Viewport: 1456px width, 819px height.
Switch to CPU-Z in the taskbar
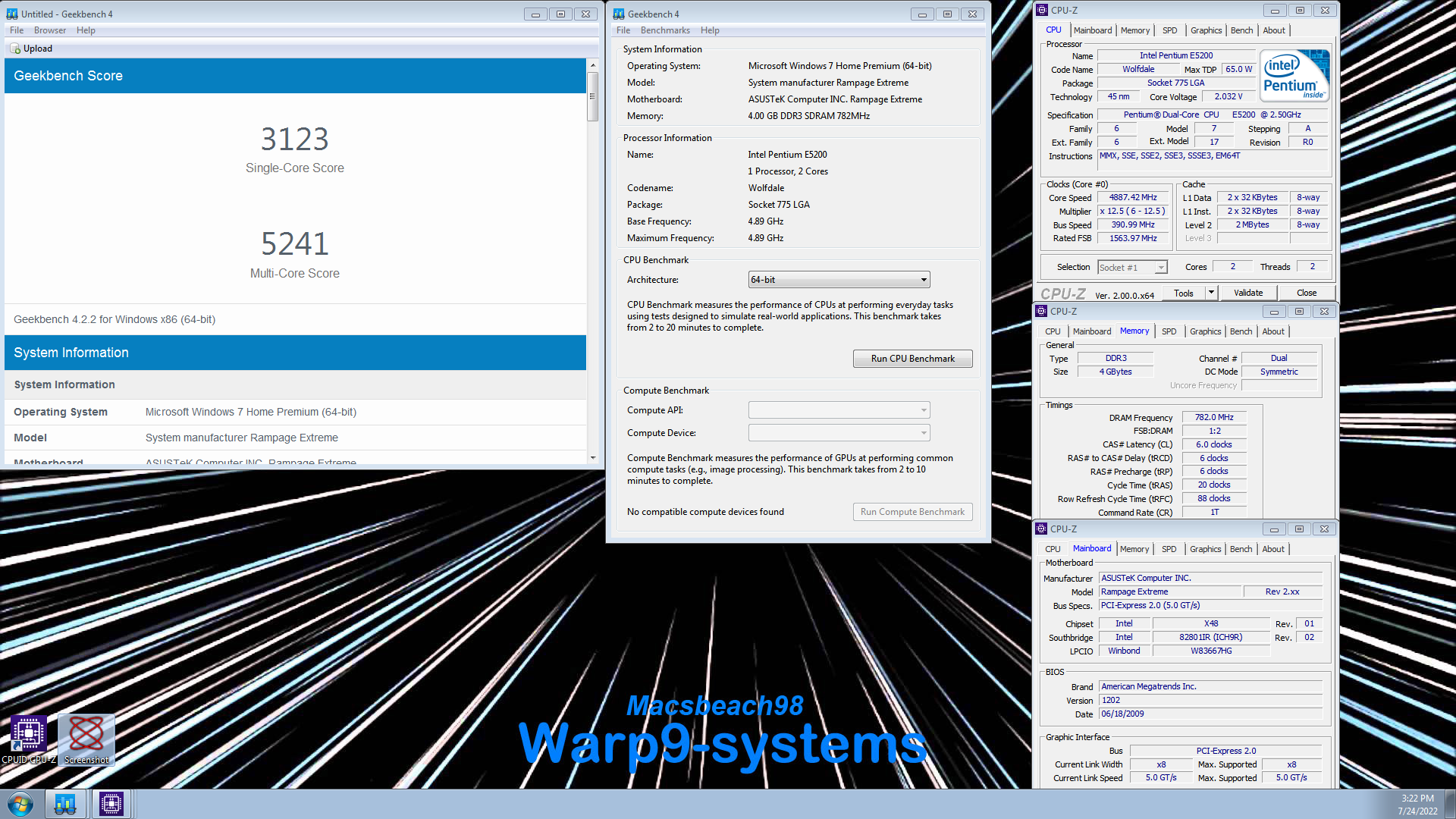click(111, 804)
